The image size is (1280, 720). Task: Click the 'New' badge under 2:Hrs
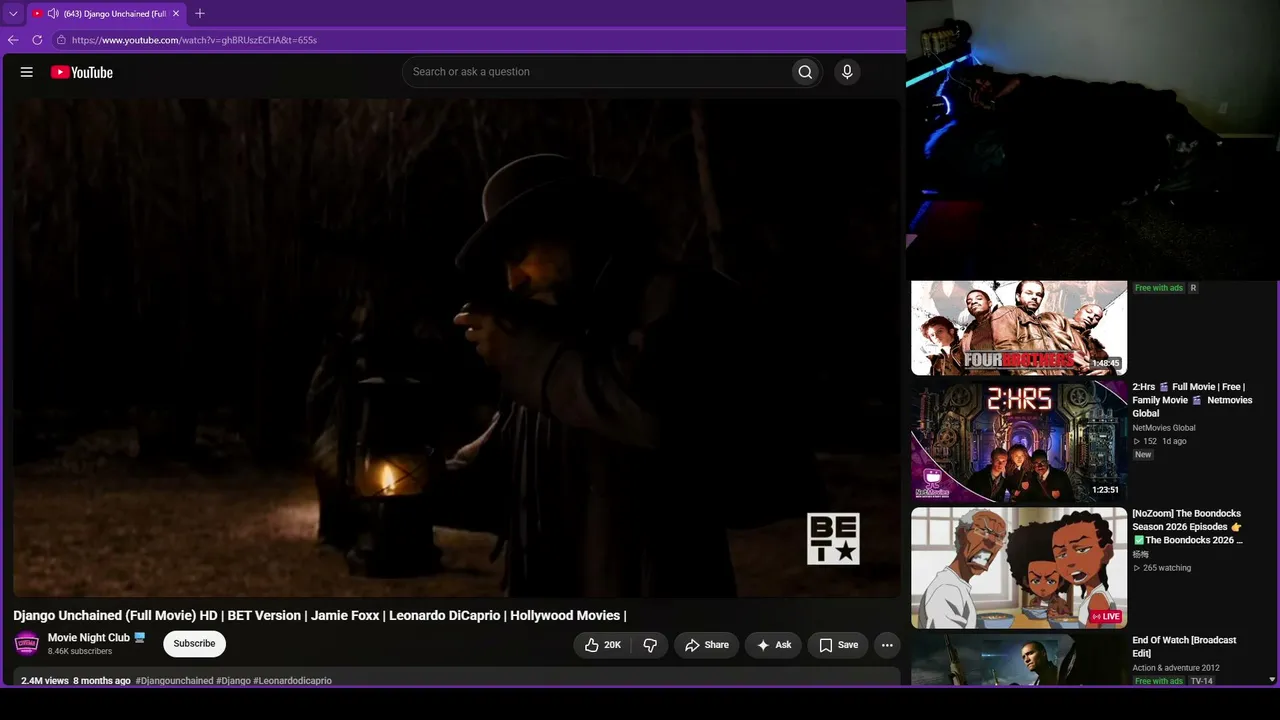(x=1143, y=454)
